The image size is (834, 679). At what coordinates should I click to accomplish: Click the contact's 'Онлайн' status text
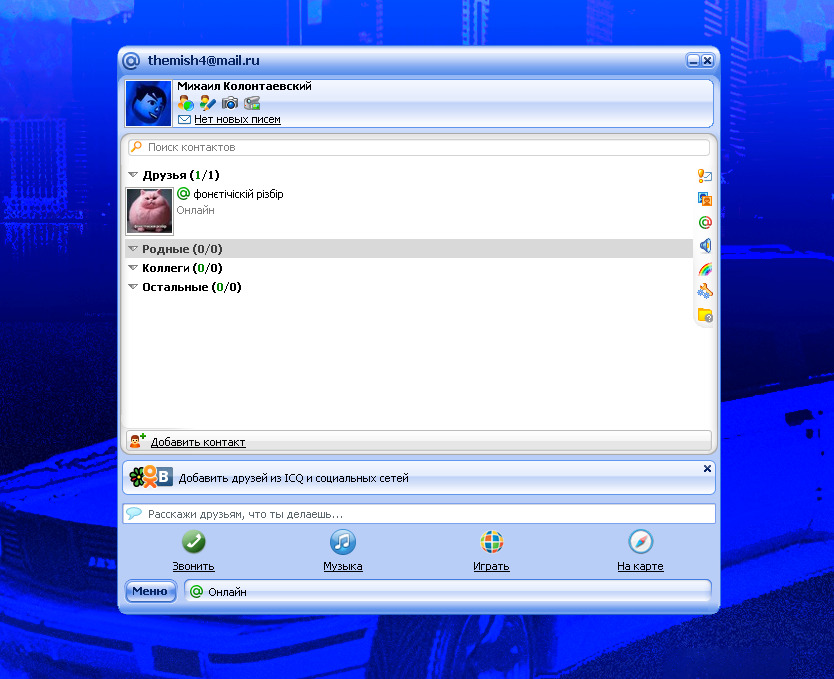(196, 211)
